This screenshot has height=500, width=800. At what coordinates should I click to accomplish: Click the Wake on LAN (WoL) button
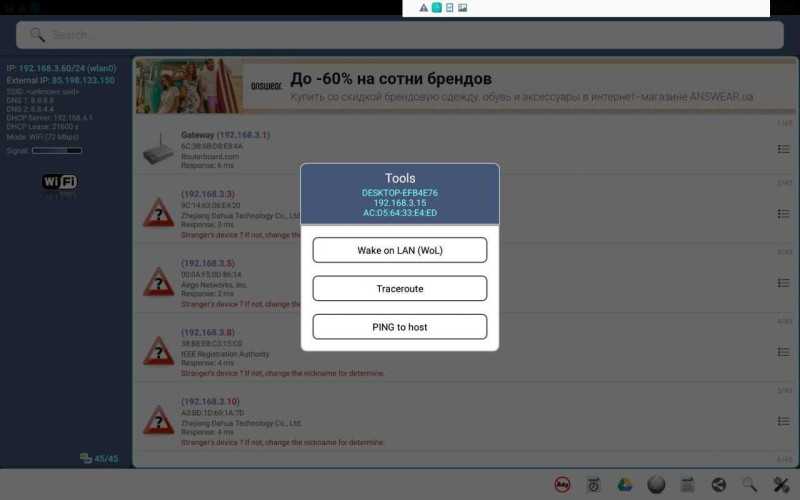pyautogui.click(x=399, y=250)
